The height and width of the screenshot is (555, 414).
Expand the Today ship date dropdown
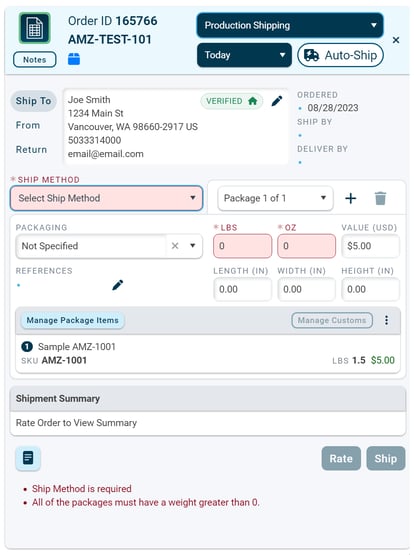245,55
